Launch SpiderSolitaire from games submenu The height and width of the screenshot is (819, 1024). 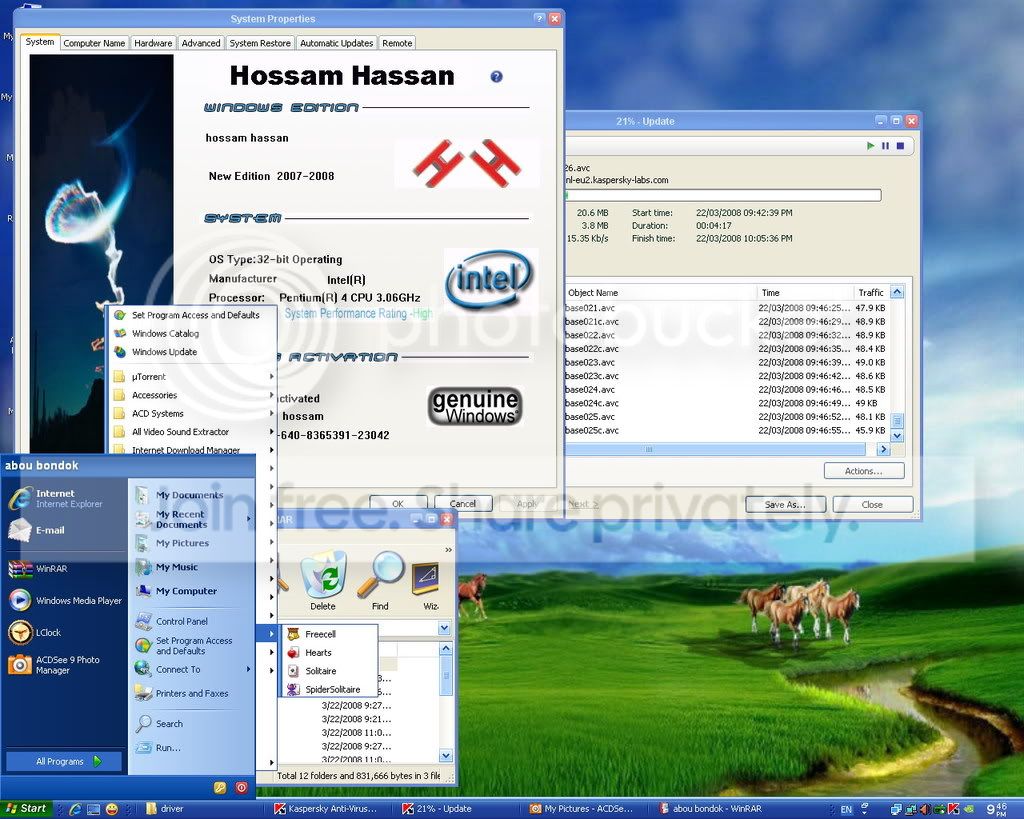coord(330,689)
